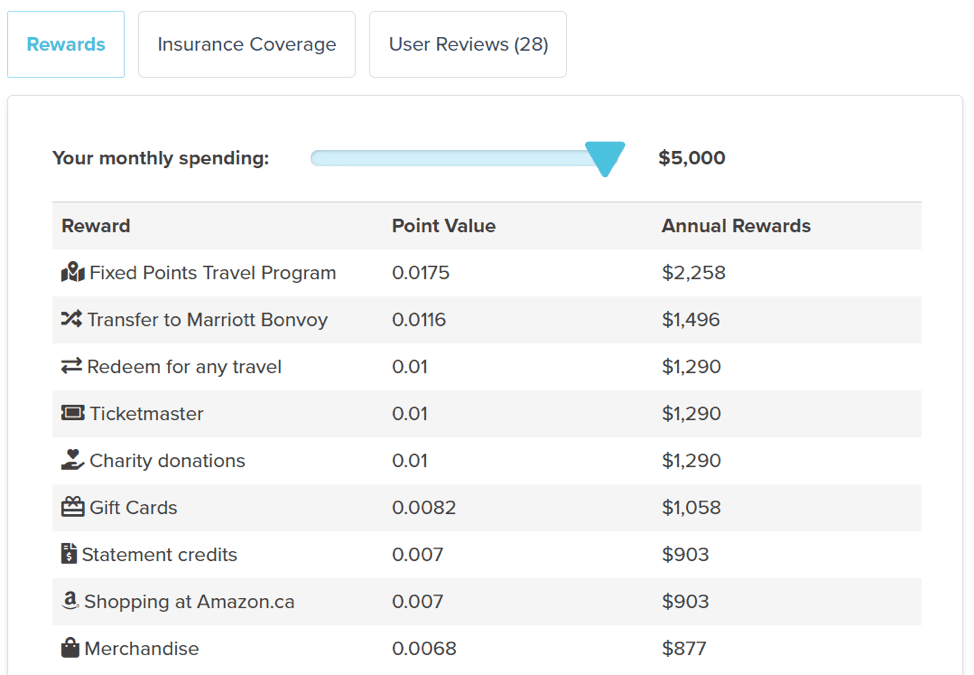Click the gift box icon beside Gift Cards
974x675 pixels.
click(73, 507)
